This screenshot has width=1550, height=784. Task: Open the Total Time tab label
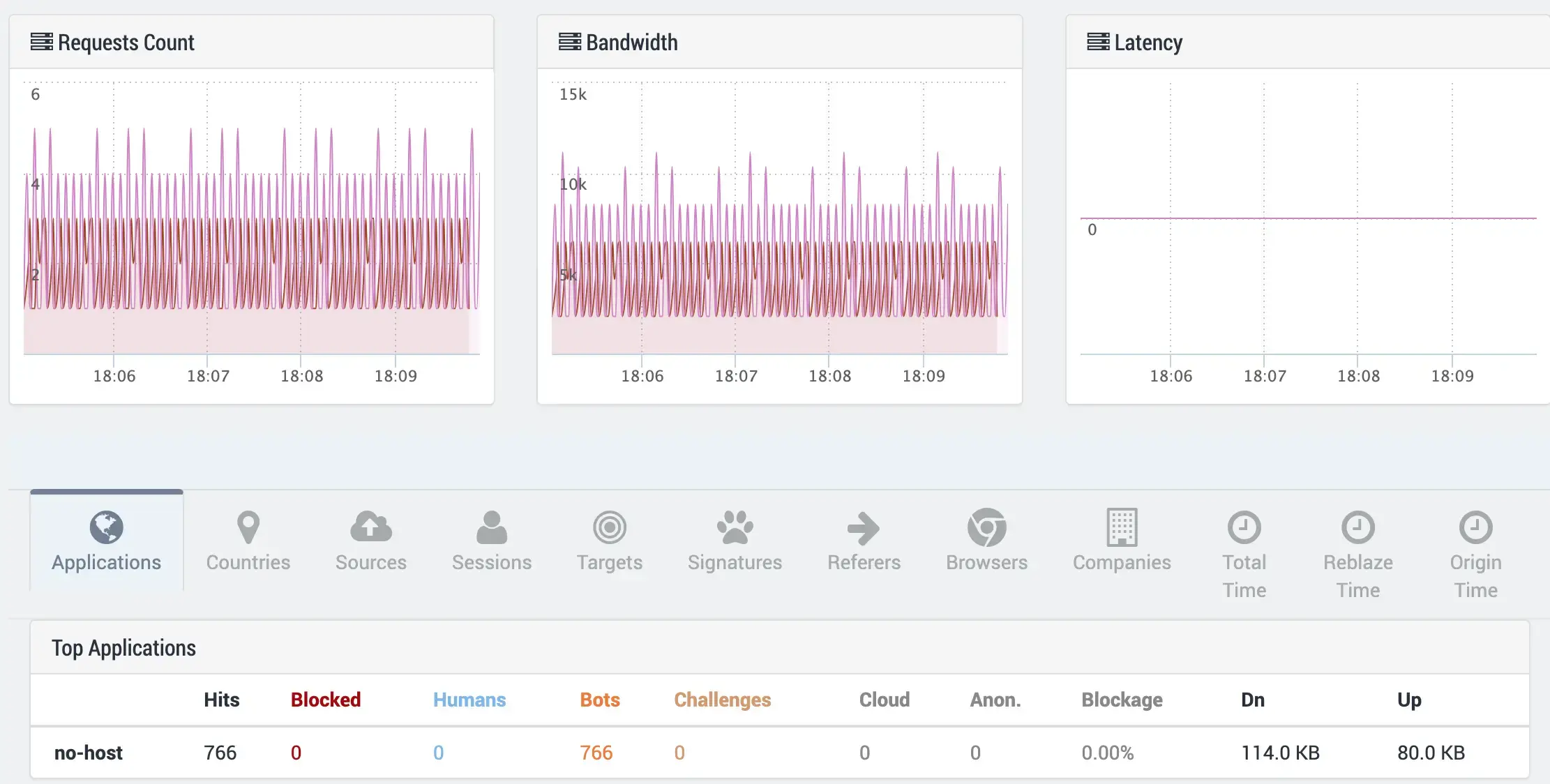1244,576
